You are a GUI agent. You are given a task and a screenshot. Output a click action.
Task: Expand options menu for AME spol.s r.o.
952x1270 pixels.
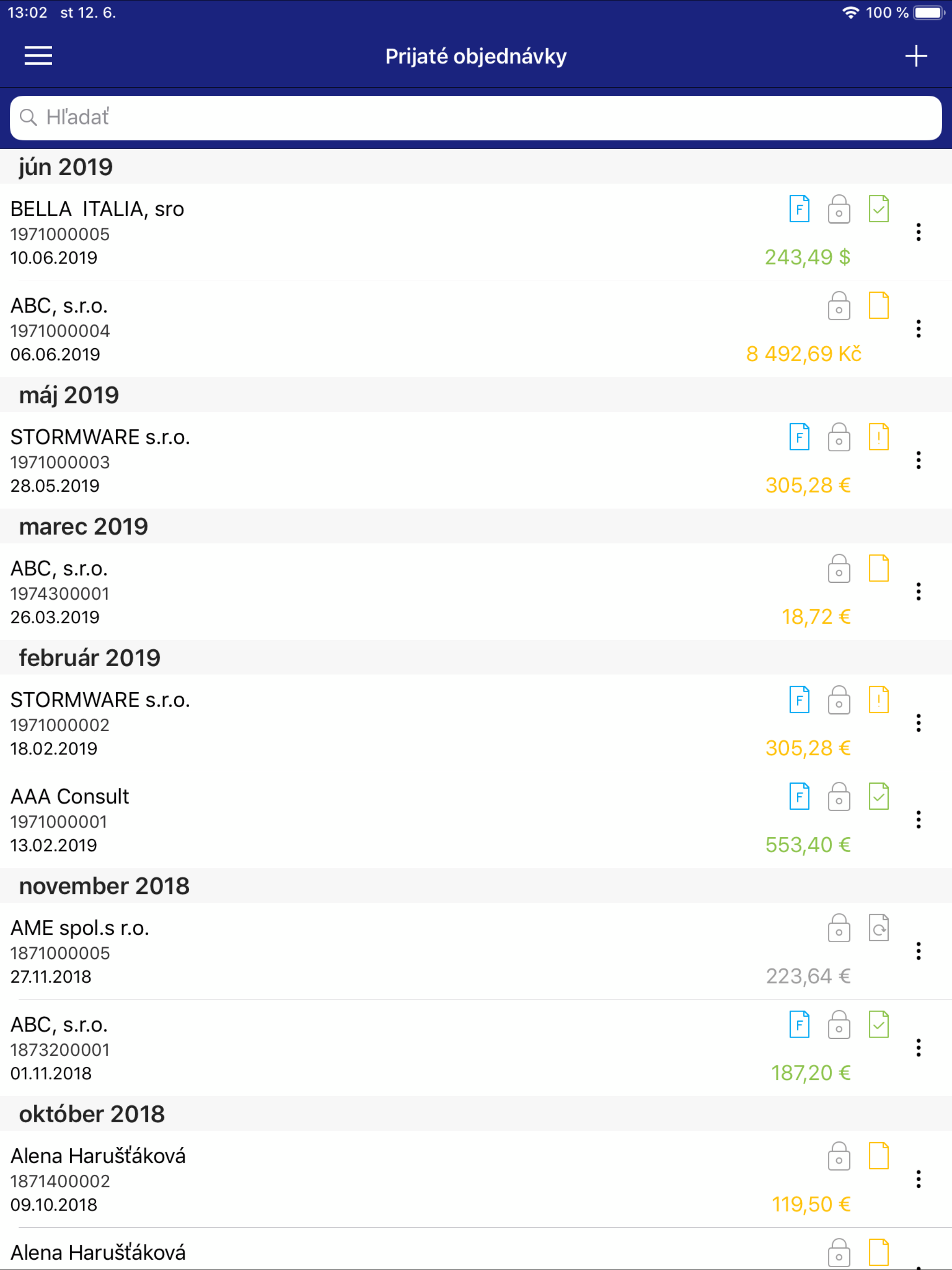(918, 952)
